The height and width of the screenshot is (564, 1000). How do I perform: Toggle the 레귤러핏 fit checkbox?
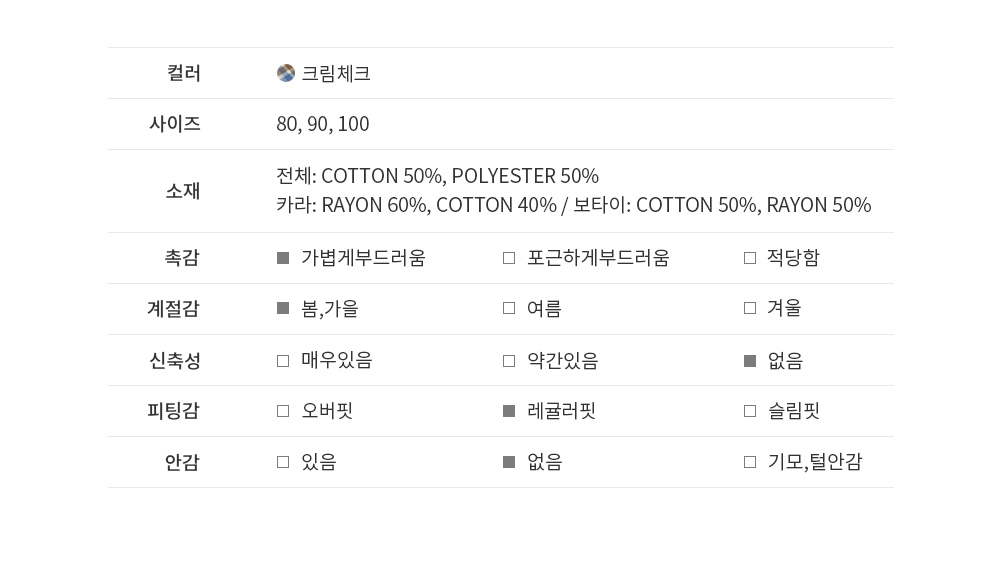coord(509,411)
